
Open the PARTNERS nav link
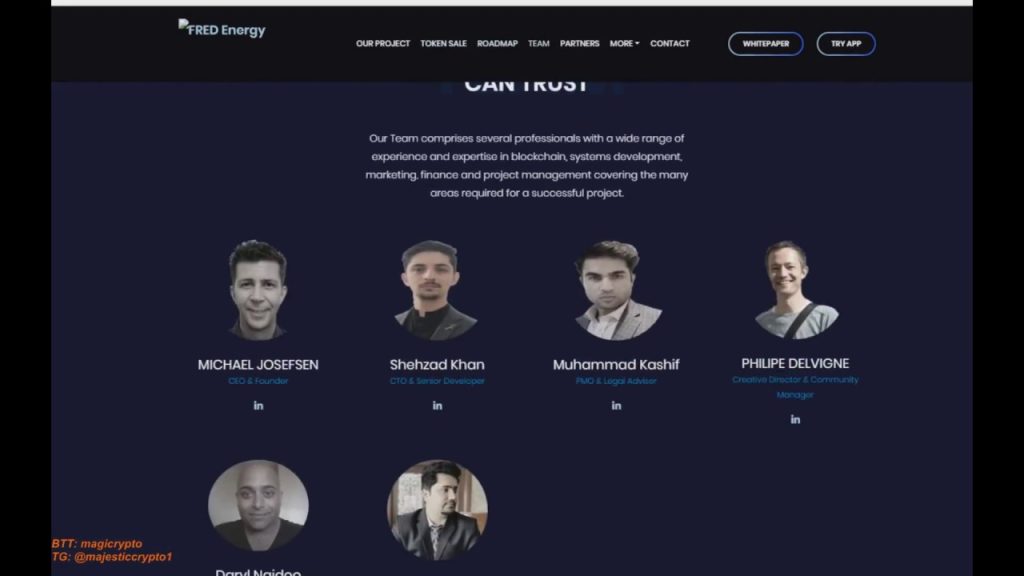[x=579, y=44]
